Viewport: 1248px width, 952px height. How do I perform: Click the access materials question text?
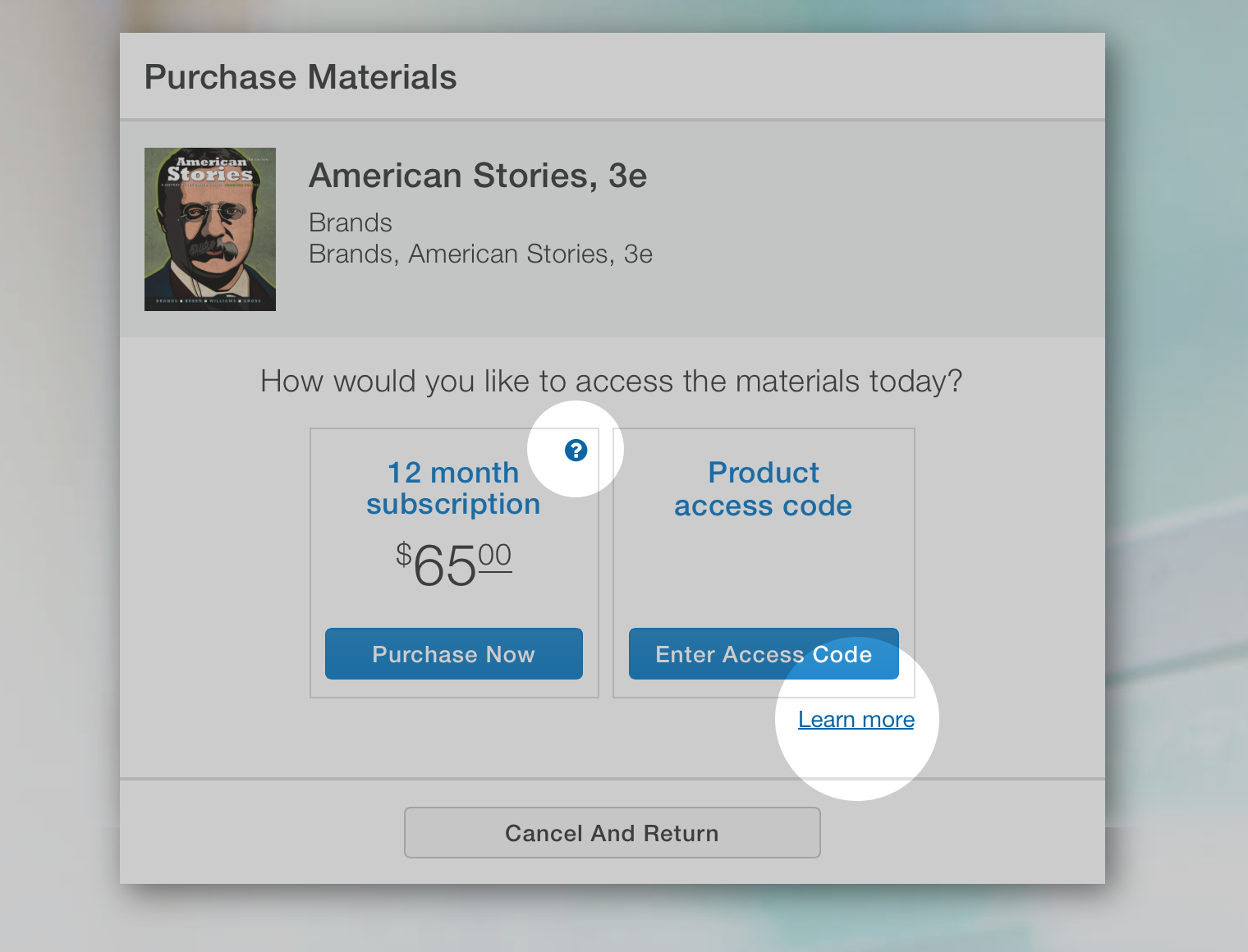[x=611, y=382]
